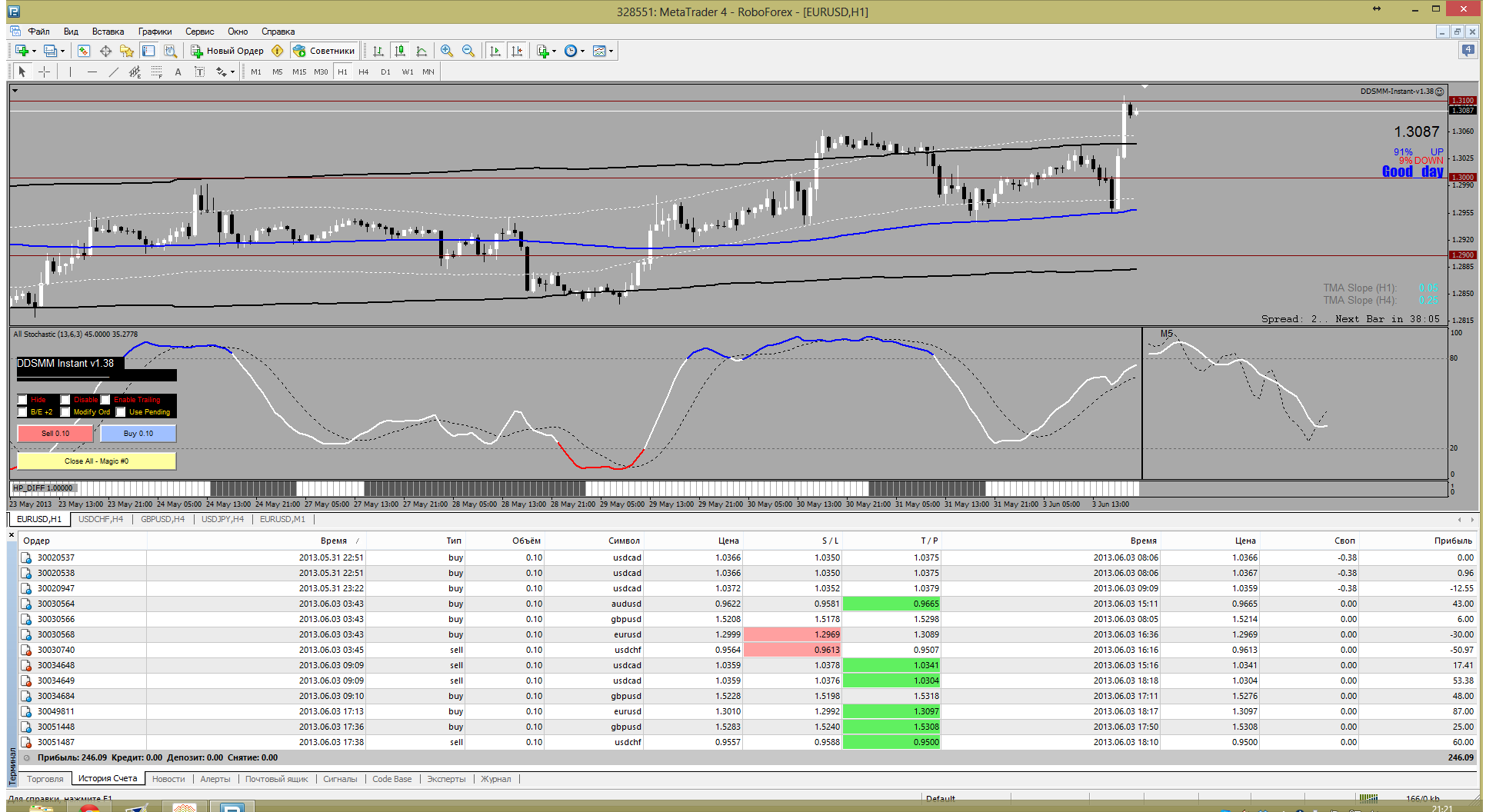Toggle chart shift icon
This screenshot has height=812, width=1486.
pos(517,51)
